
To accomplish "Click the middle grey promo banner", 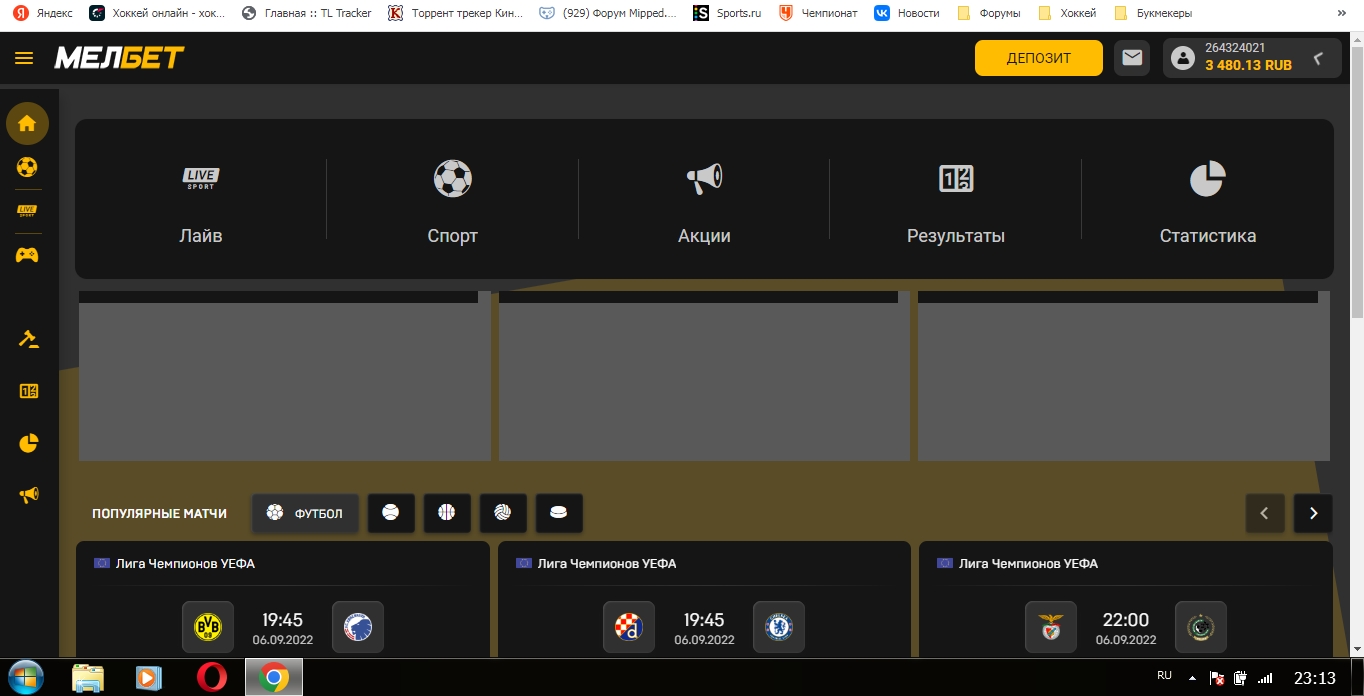I will 704,376.
